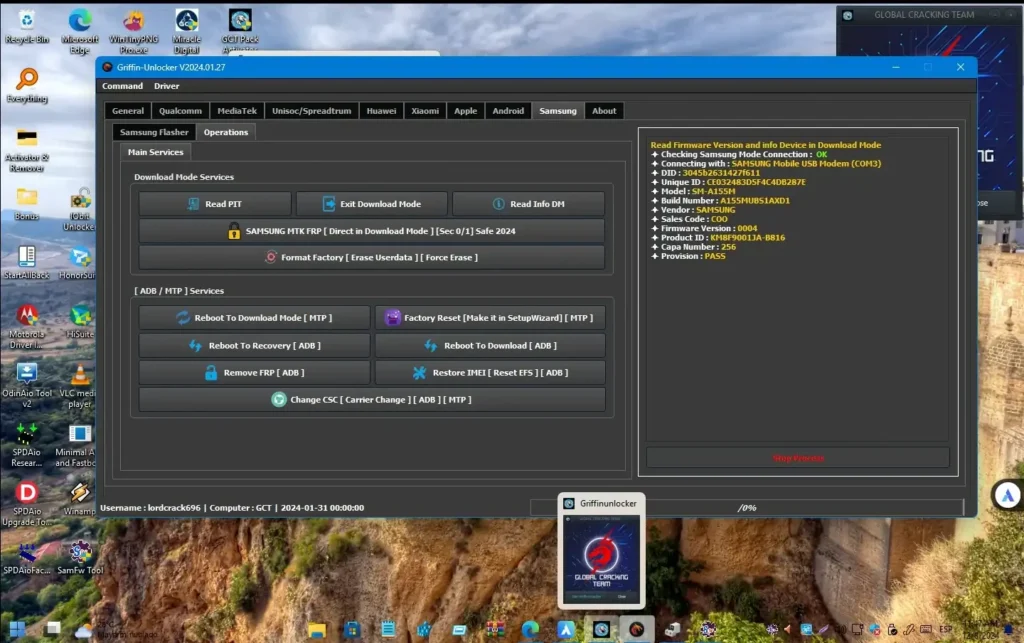Switch to the Samsung Flasher tab
Image resolution: width=1024 pixels, height=643 pixels.
pyautogui.click(x=153, y=131)
